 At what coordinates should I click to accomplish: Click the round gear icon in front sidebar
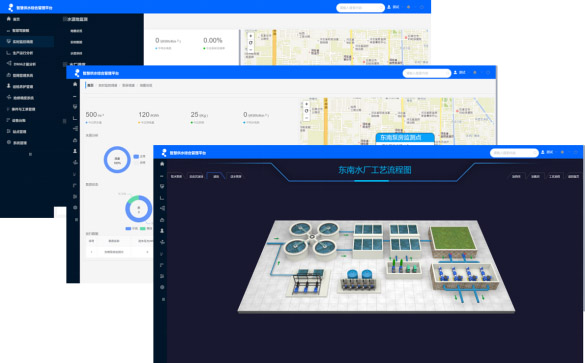(x=162, y=287)
